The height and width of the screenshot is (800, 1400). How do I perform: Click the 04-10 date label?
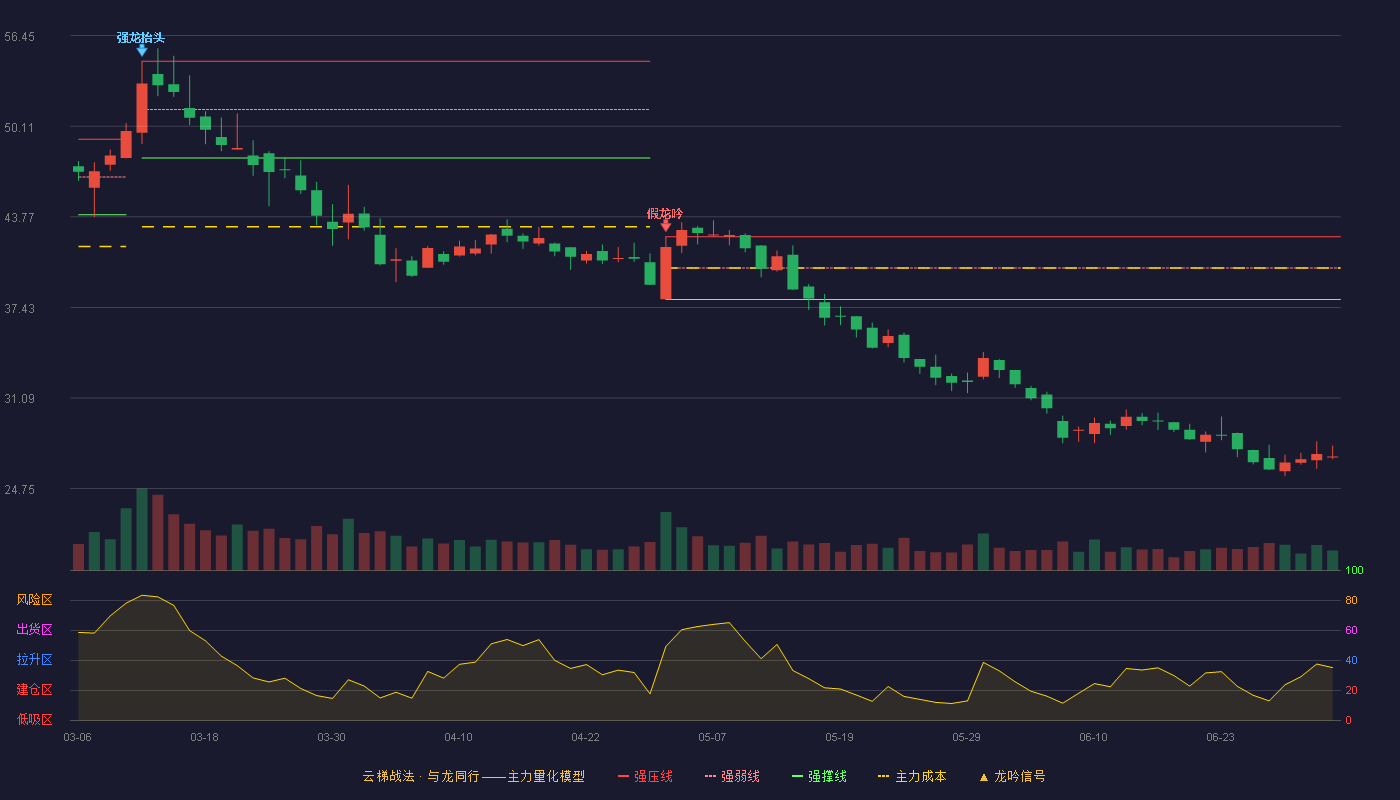[x=458, y=737]
